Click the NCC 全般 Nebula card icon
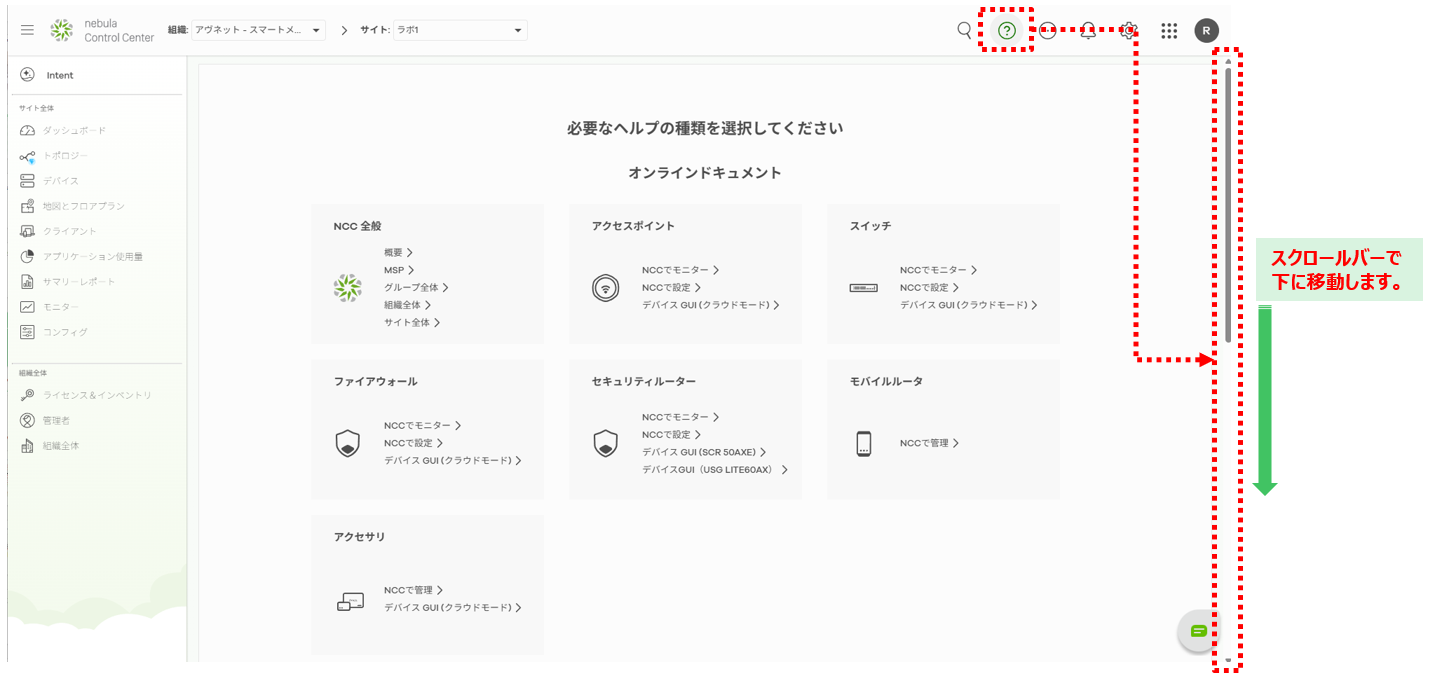 [x=347, y=287]
